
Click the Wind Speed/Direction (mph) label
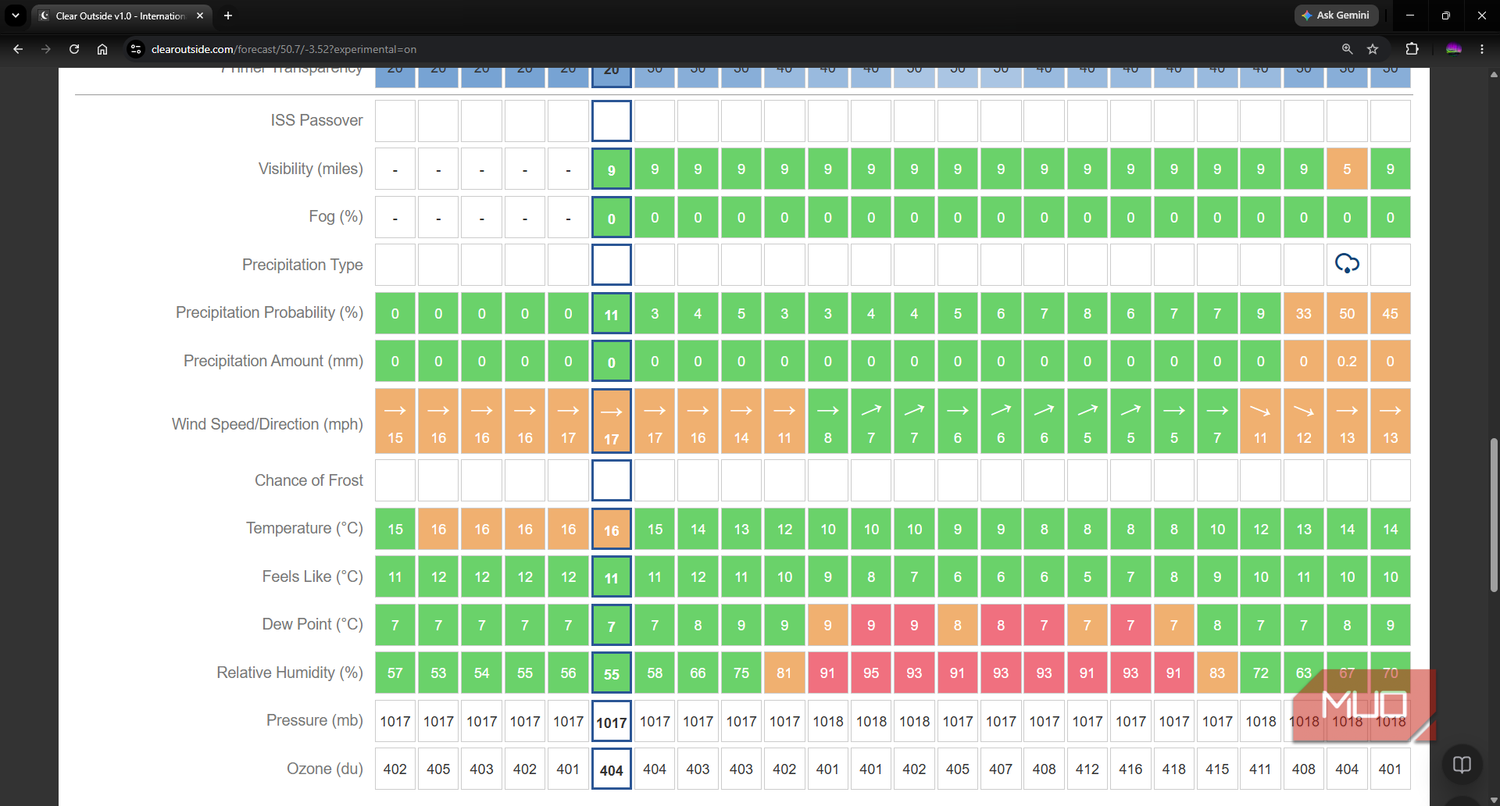click(267, 424)
